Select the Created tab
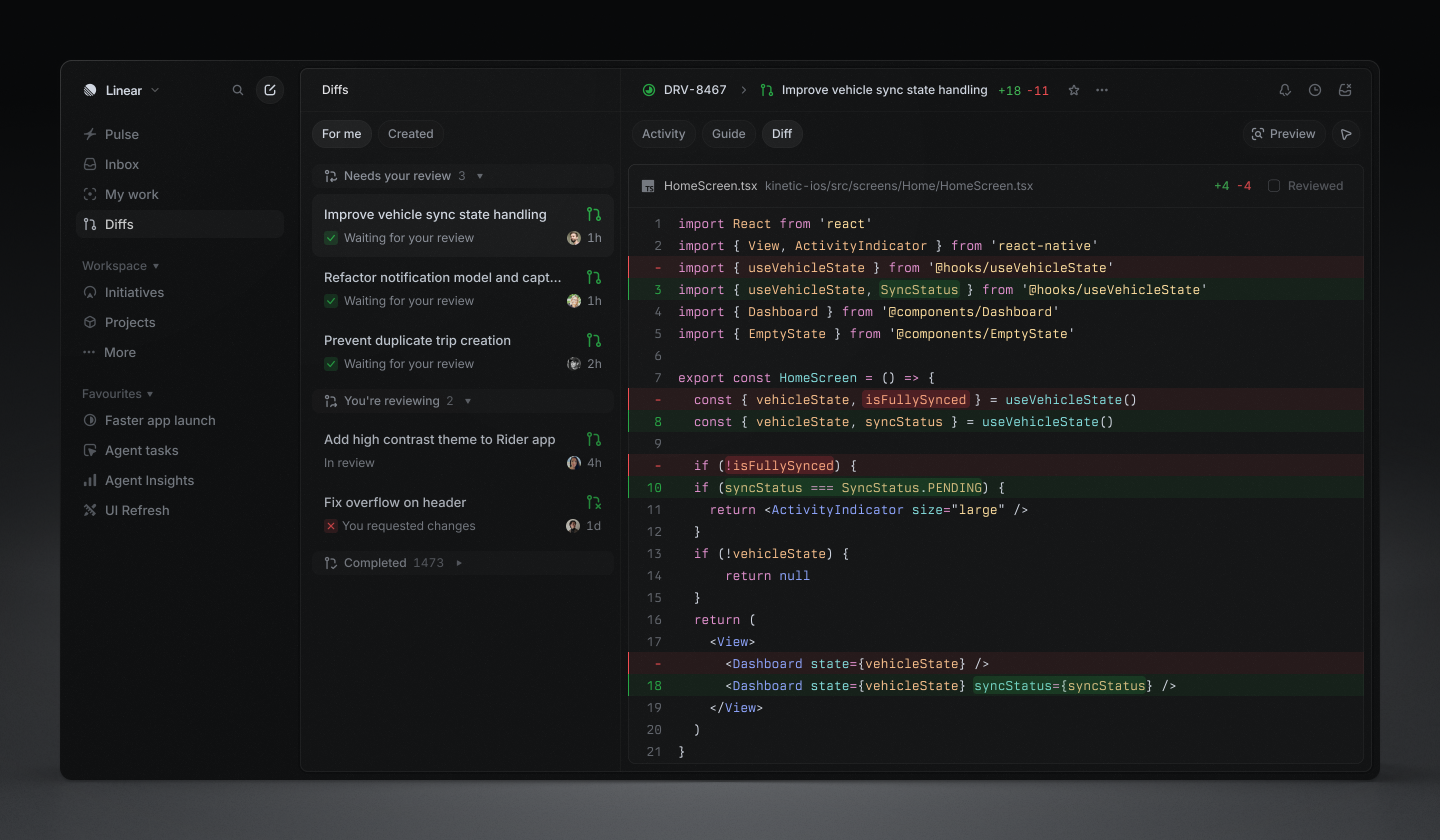 410,133
